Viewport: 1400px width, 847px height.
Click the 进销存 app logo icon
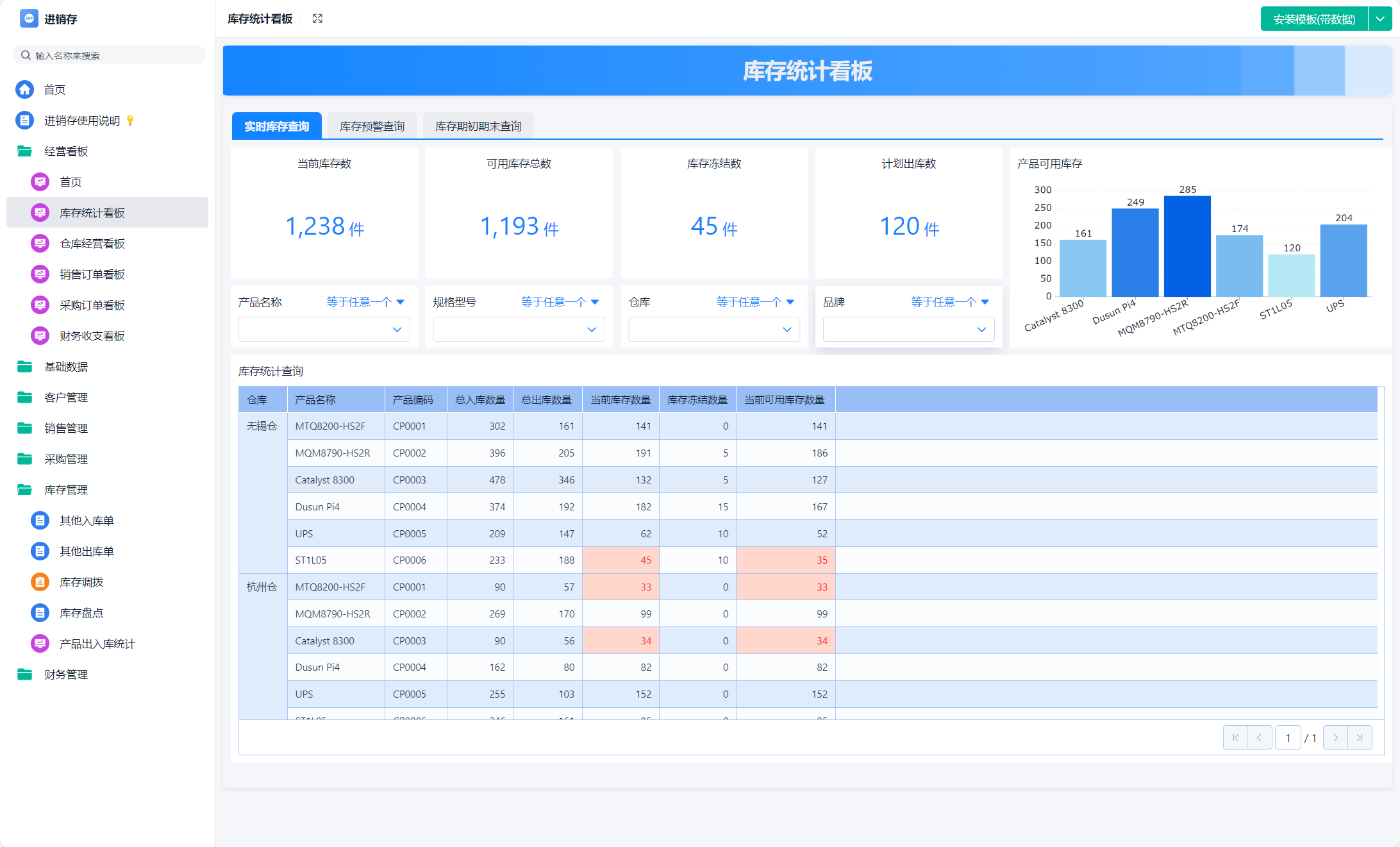pos(29,19)
